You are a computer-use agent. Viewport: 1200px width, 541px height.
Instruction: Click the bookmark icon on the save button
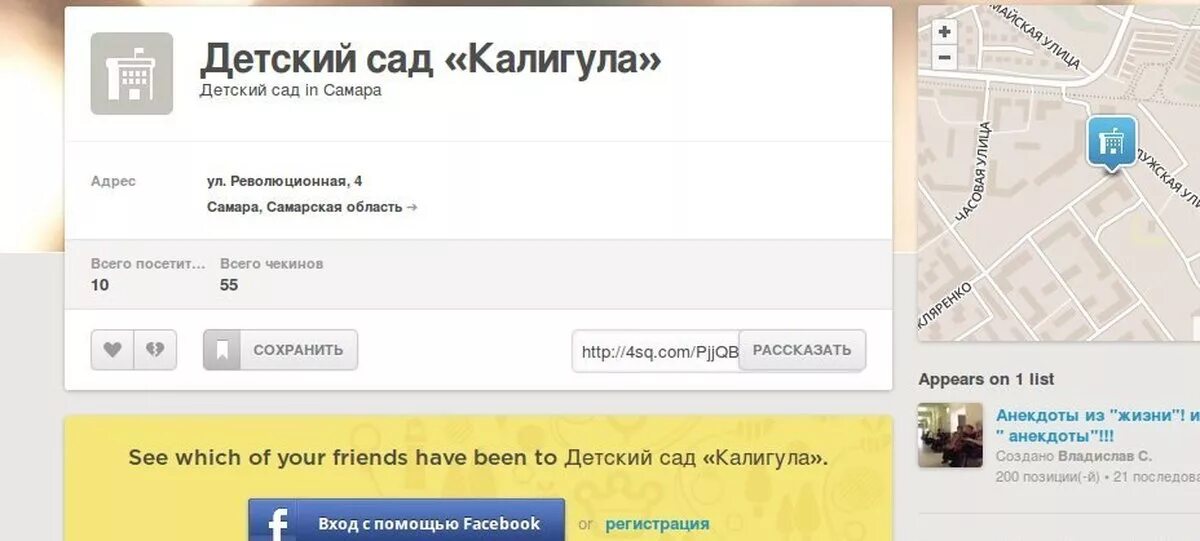click(222, 350)
